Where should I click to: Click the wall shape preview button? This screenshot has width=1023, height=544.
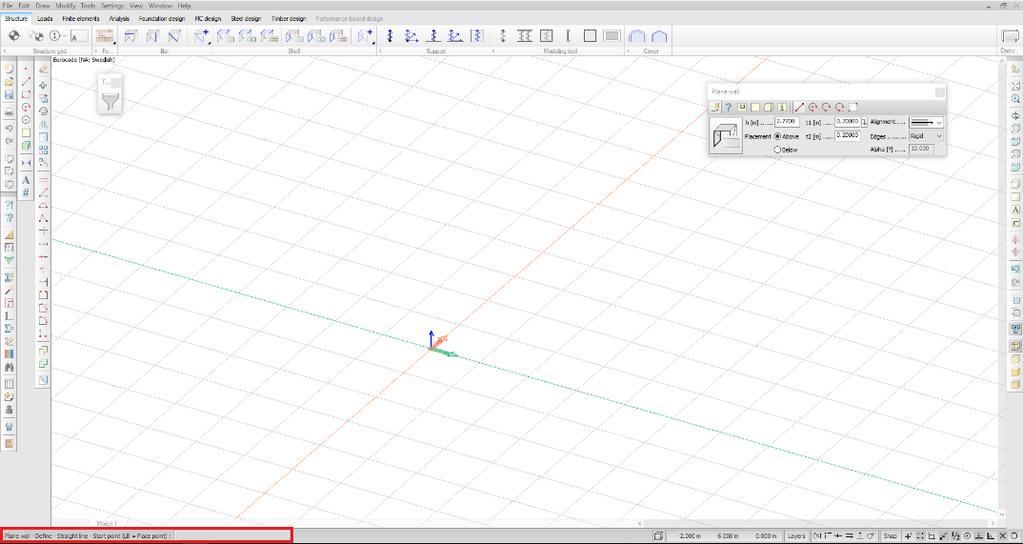coord(726,135)
